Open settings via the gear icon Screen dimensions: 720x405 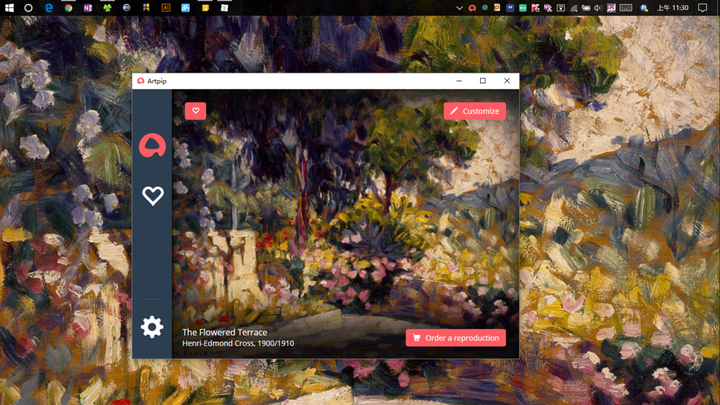152,327
